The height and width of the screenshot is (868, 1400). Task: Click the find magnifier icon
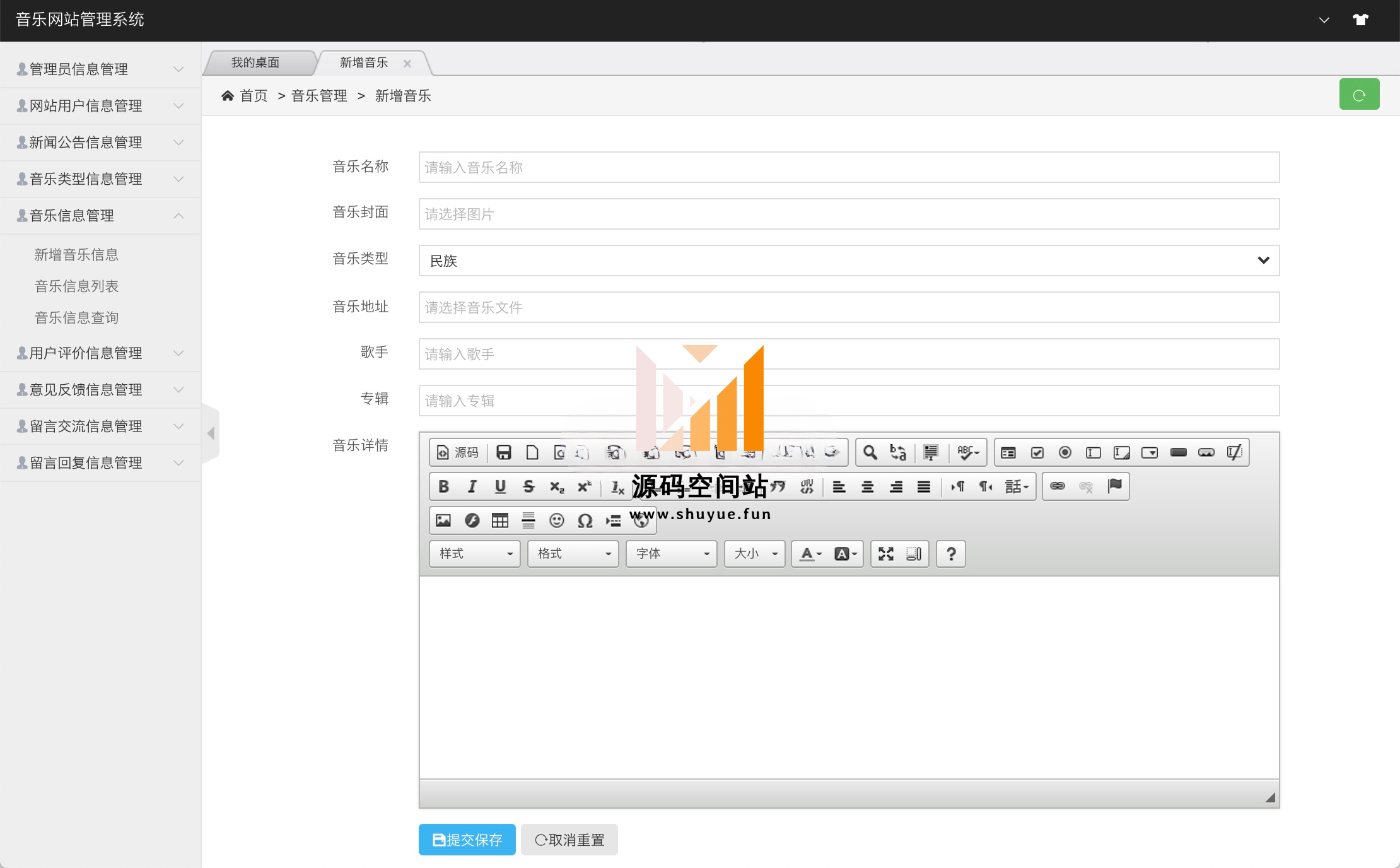coord(870,452)
